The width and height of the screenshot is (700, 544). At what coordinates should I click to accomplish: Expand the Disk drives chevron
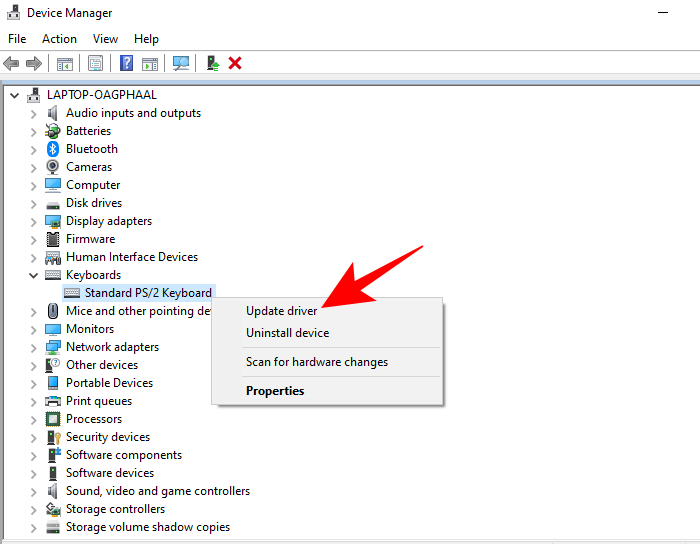click(x=33, y=204)
